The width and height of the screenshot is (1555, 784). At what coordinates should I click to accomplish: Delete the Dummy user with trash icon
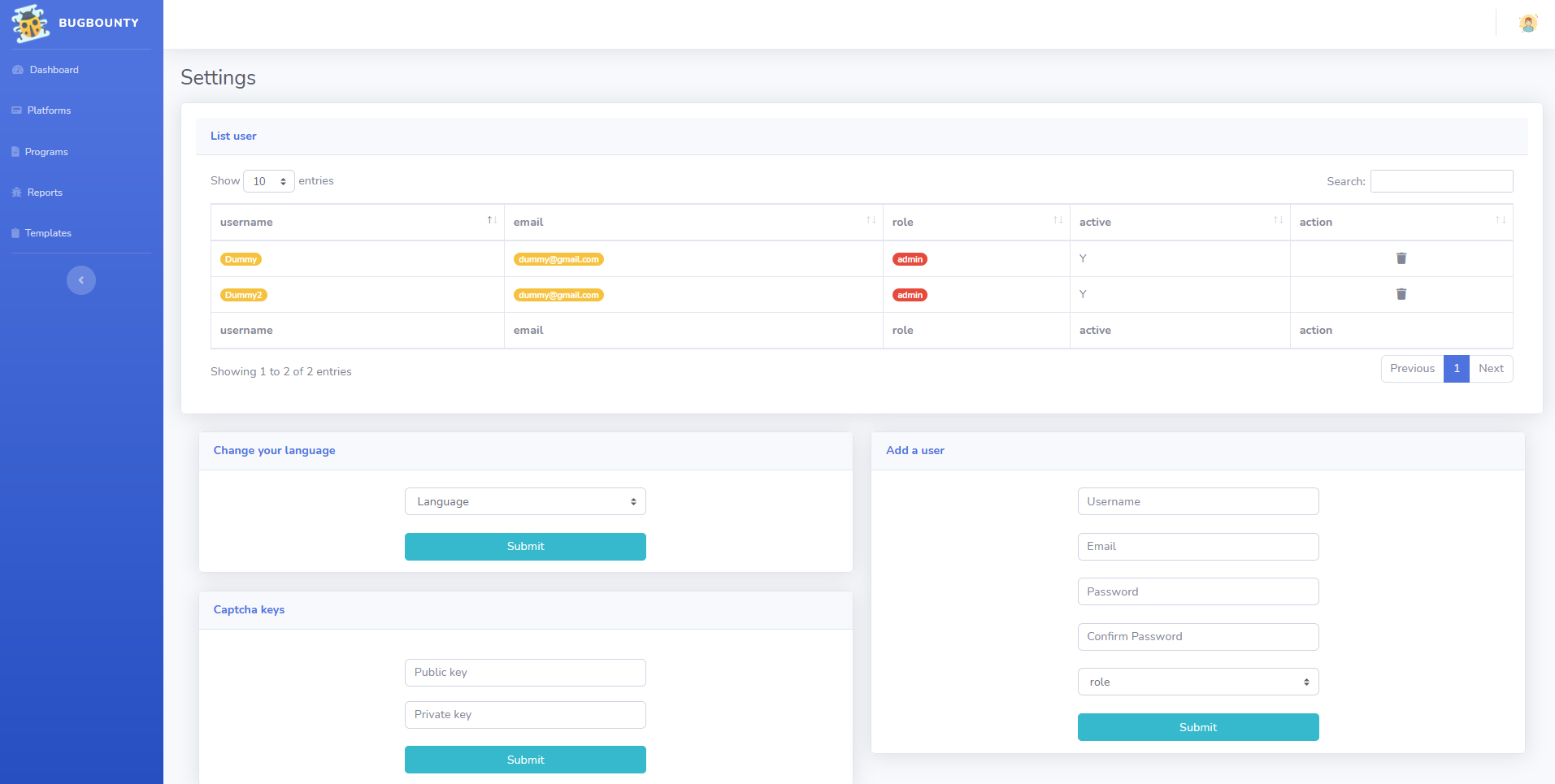click(x=1401, y=258)
